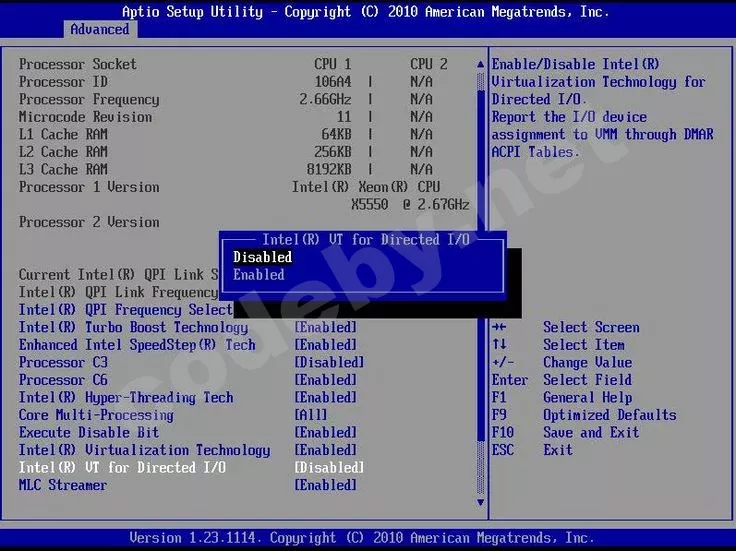Click the Change Value help entry
736x551 pixels.
(x=587, y=362)
